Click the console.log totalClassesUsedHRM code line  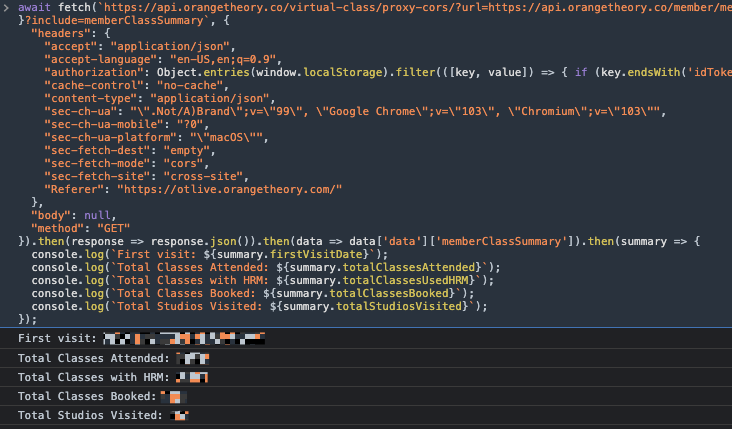tap(262, 281)
